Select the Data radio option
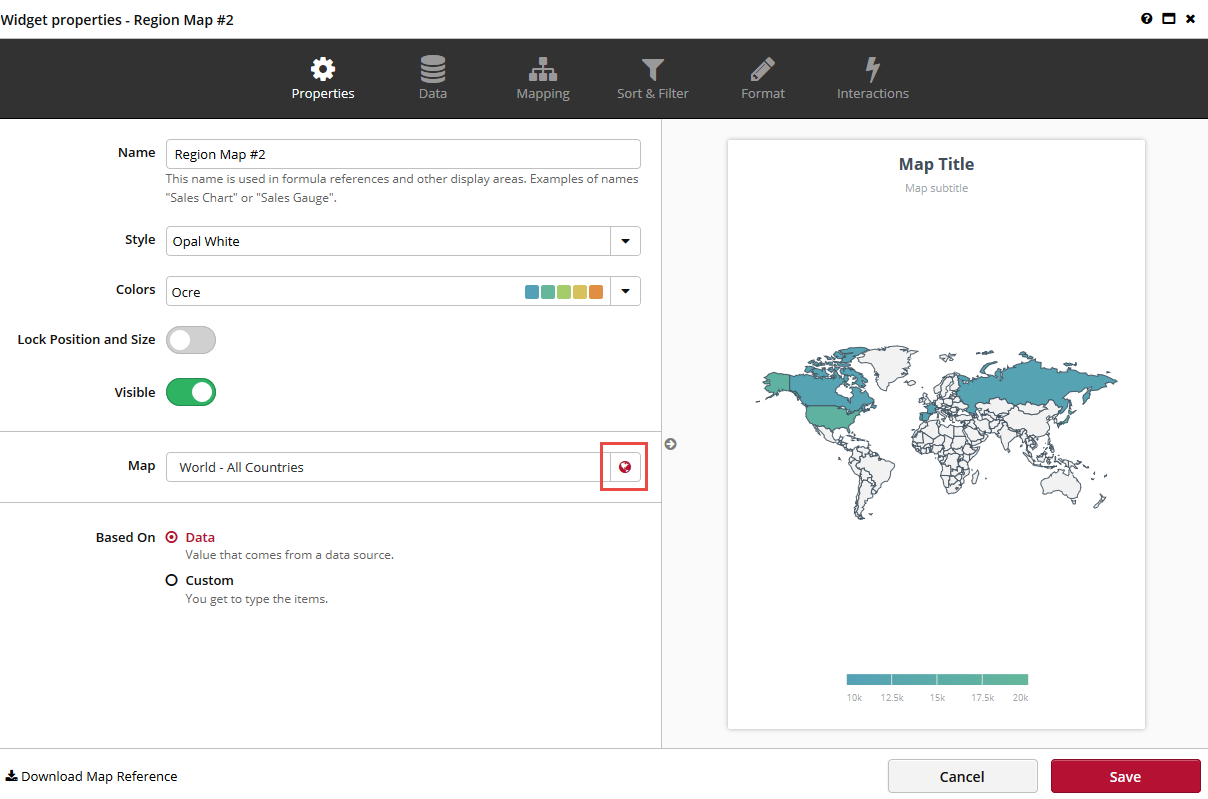 click(171, 537)
